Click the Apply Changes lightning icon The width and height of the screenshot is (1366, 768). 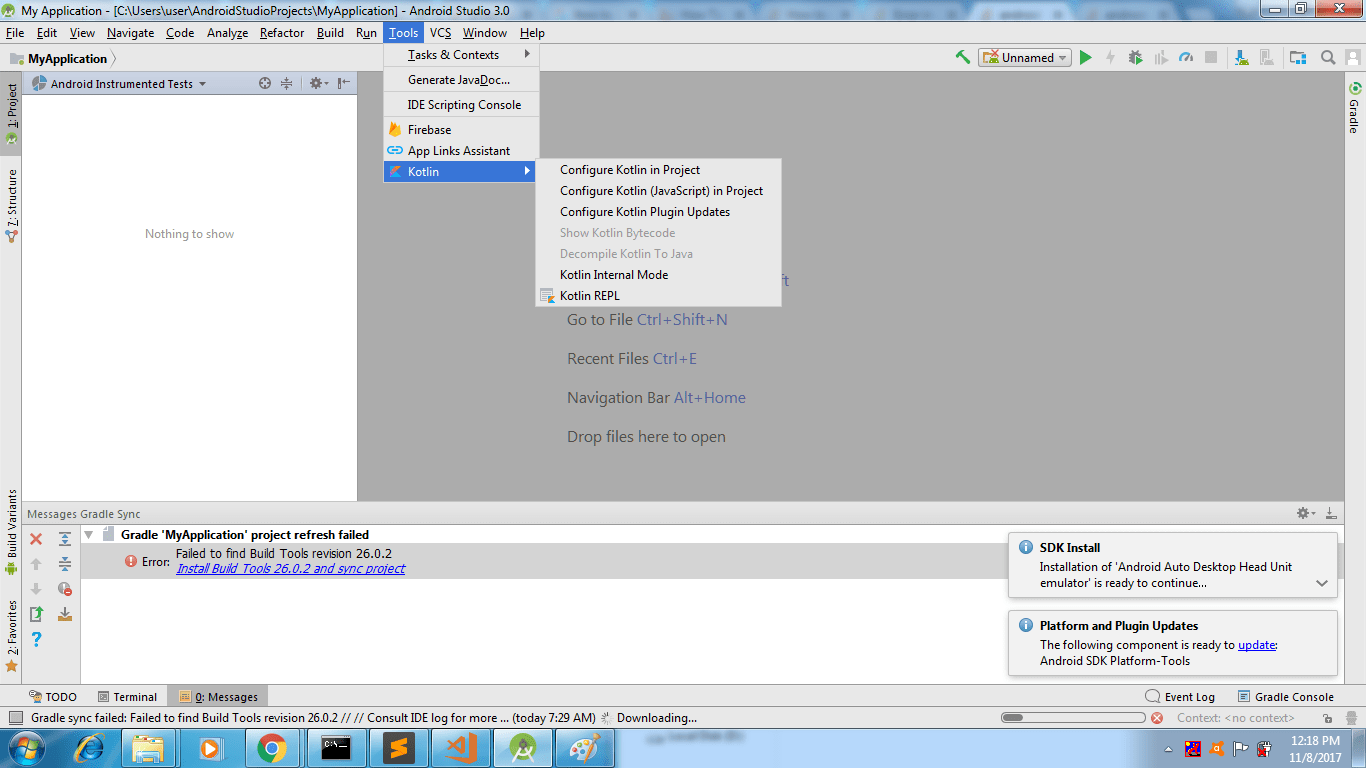click(1110, 57)
